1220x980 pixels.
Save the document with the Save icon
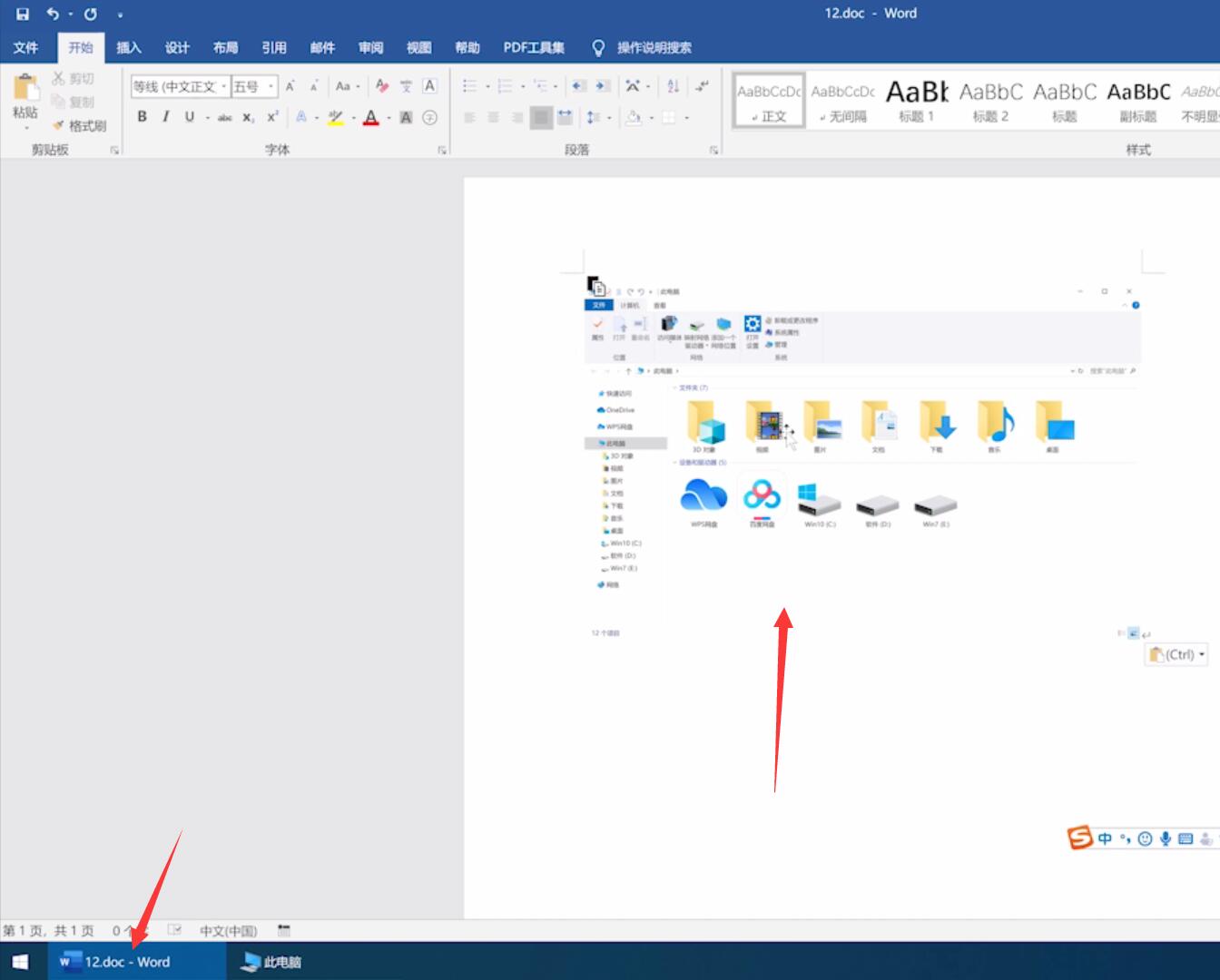[23, 14]
